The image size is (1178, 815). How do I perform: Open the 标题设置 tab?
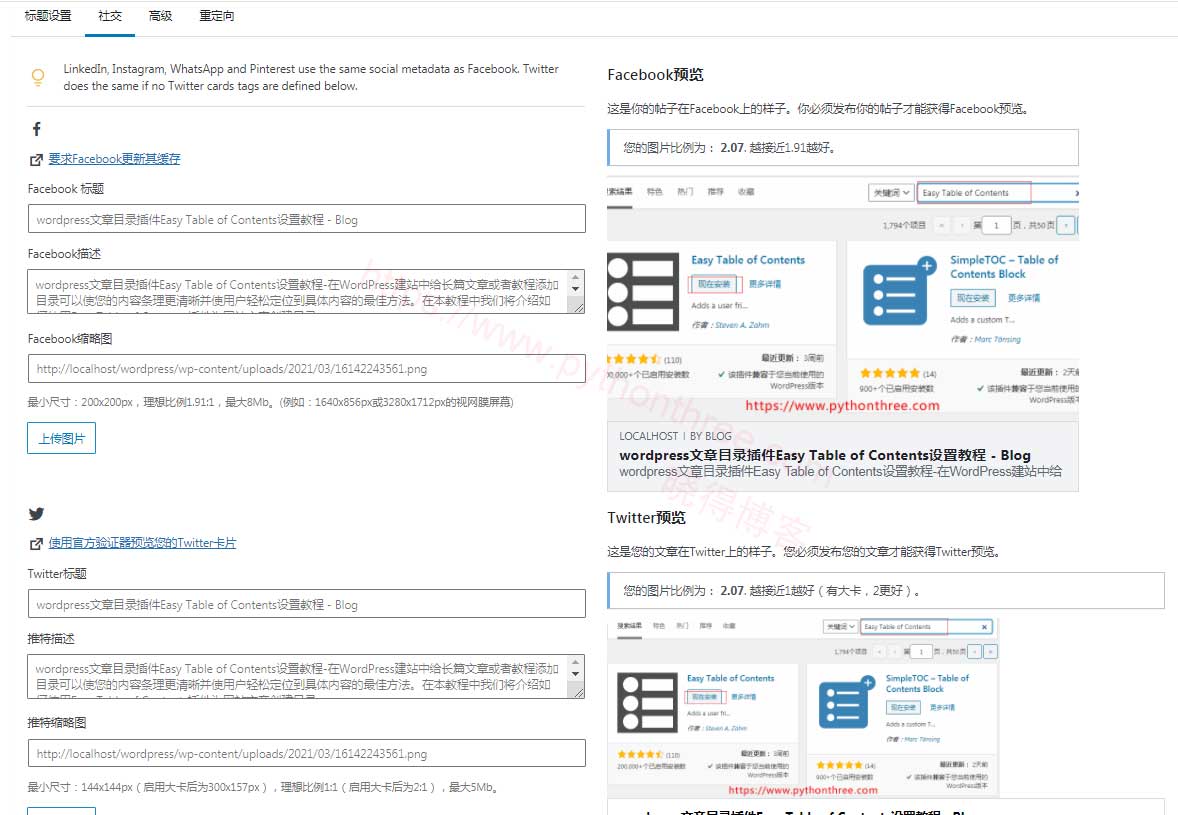click(48, 16)
